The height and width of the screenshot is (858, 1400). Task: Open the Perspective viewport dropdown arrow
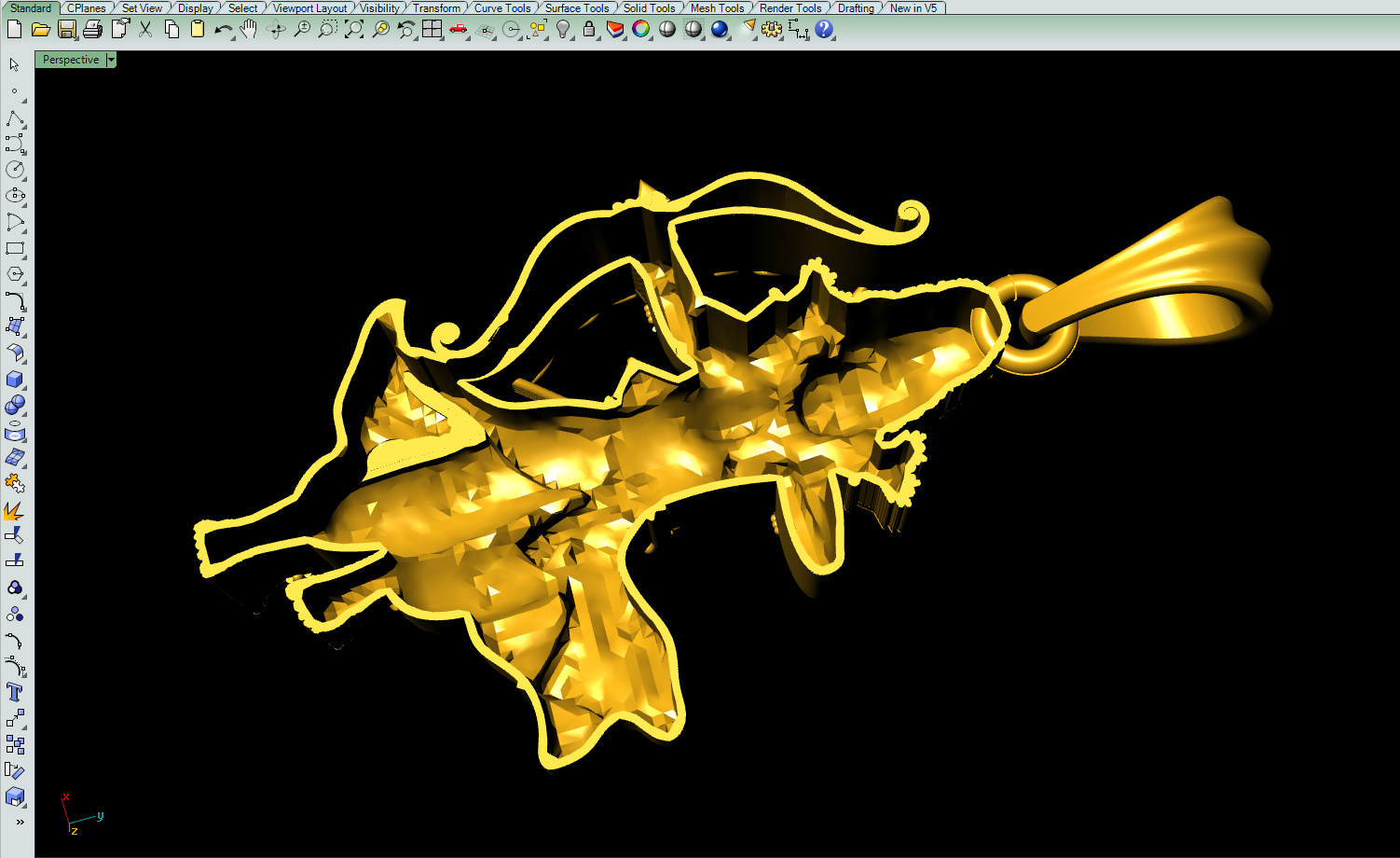point(111,60)
